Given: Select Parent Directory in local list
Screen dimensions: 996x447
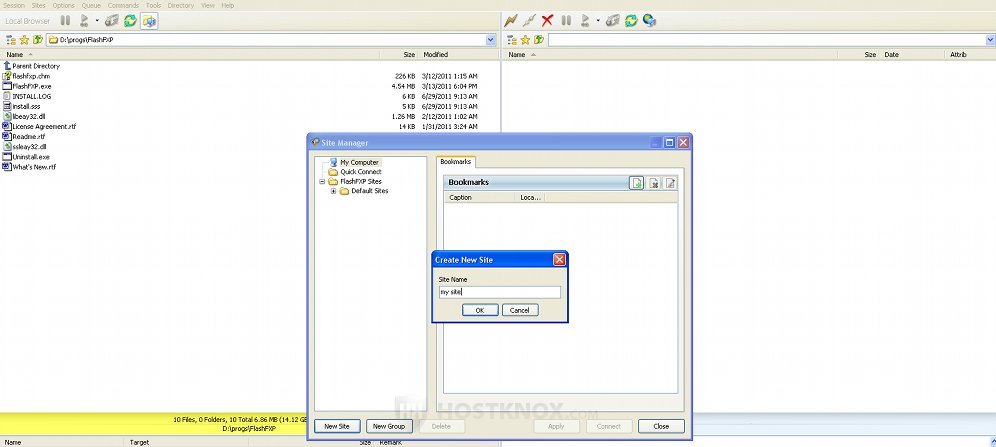Looking at the screenshot, I should 36,66.
